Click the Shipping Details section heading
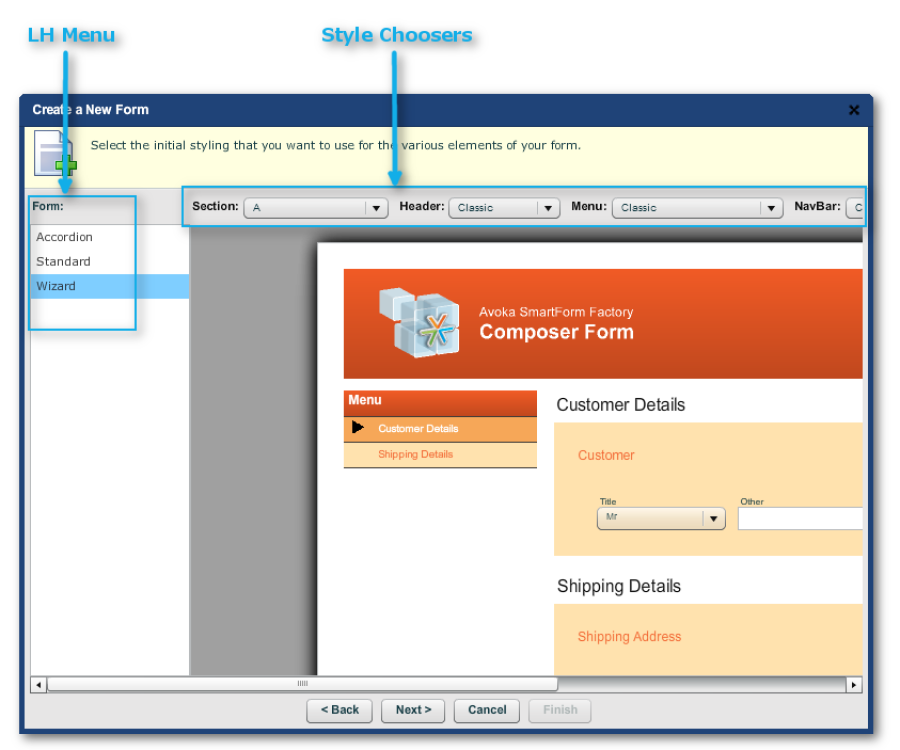This screenshot has height=750, width=900. [x=619, y=586]
